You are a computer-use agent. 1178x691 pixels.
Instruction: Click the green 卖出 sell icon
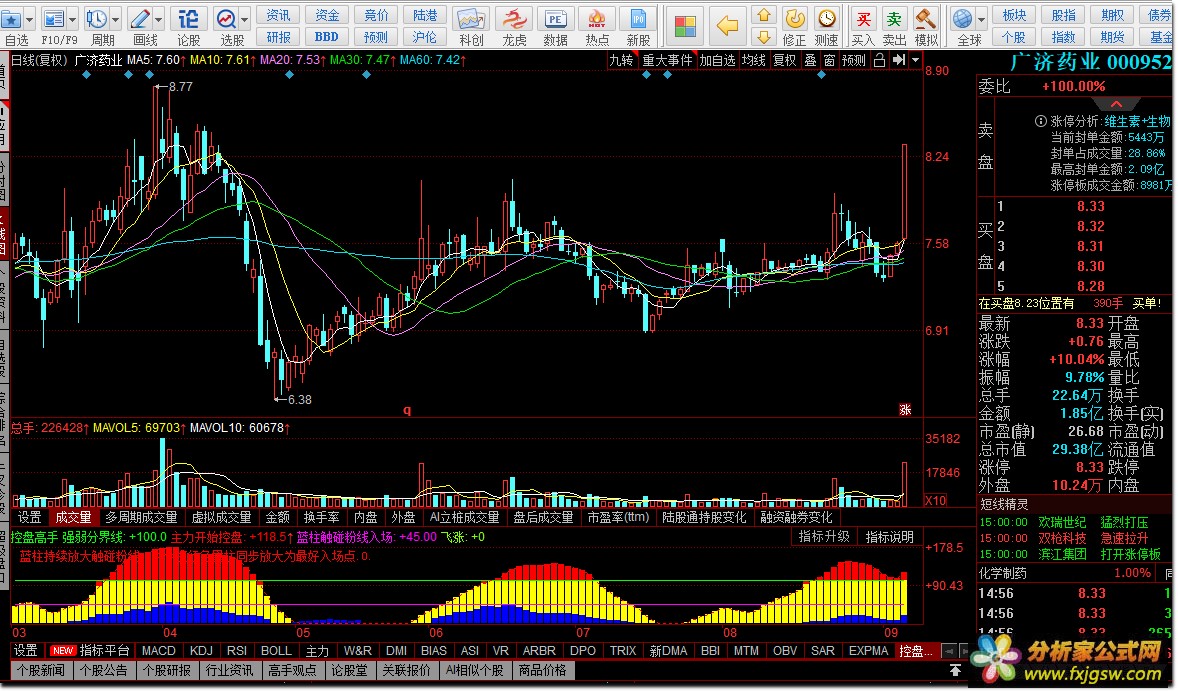(894, 19)
